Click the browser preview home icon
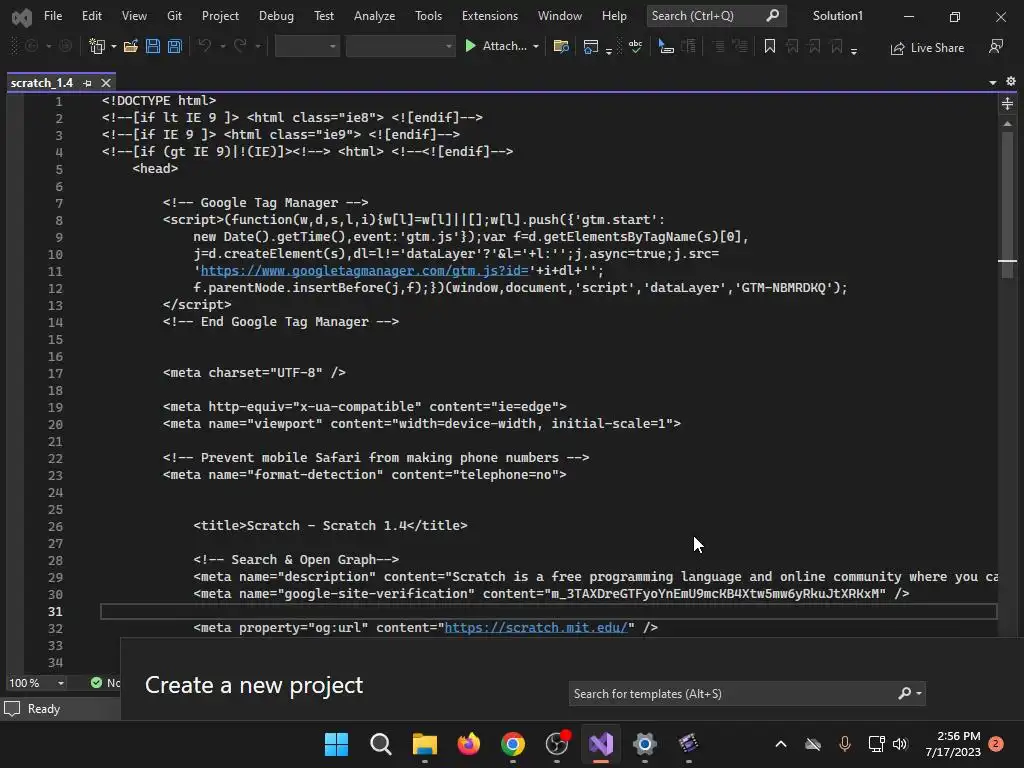 (591, 46)
